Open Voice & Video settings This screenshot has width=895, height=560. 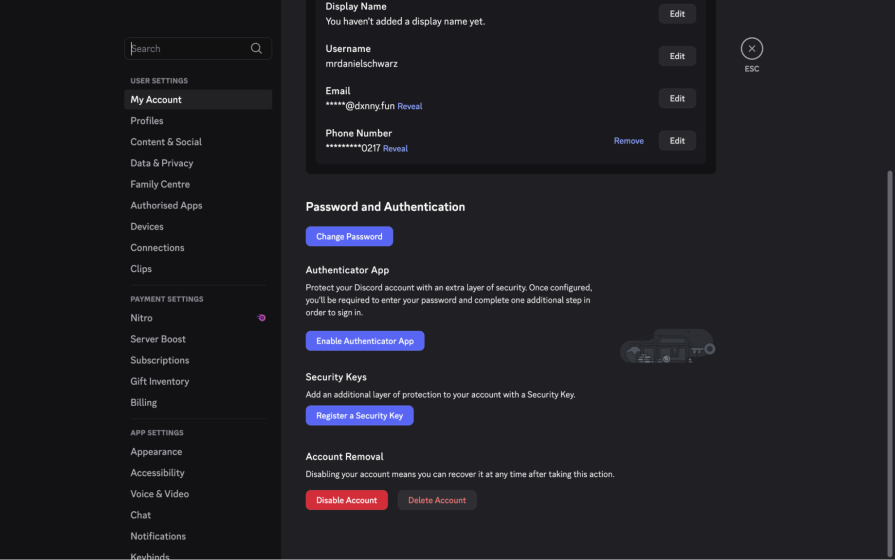(159, 494)
